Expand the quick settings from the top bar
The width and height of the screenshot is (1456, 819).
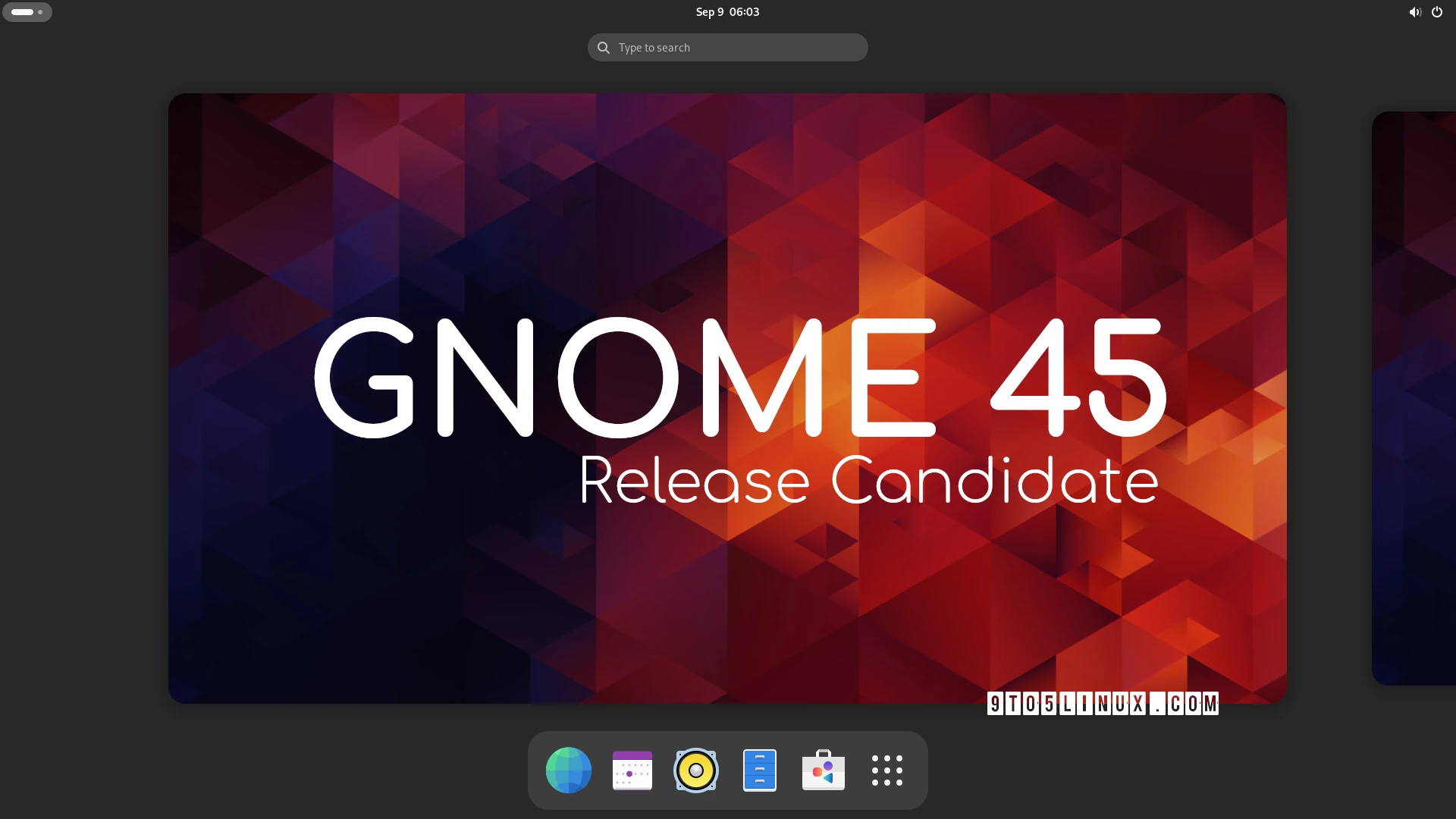pyautogui.click(x=1426, y=12)
